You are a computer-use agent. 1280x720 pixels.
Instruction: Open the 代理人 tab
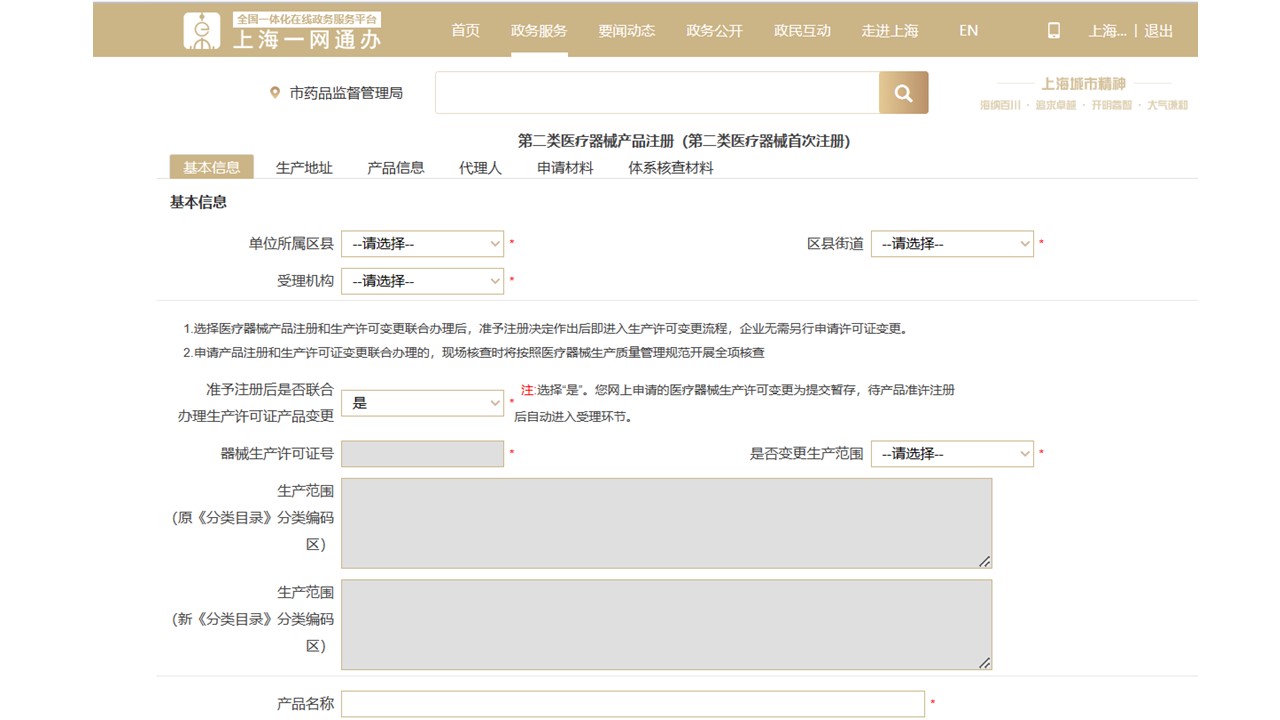(480, 168)
